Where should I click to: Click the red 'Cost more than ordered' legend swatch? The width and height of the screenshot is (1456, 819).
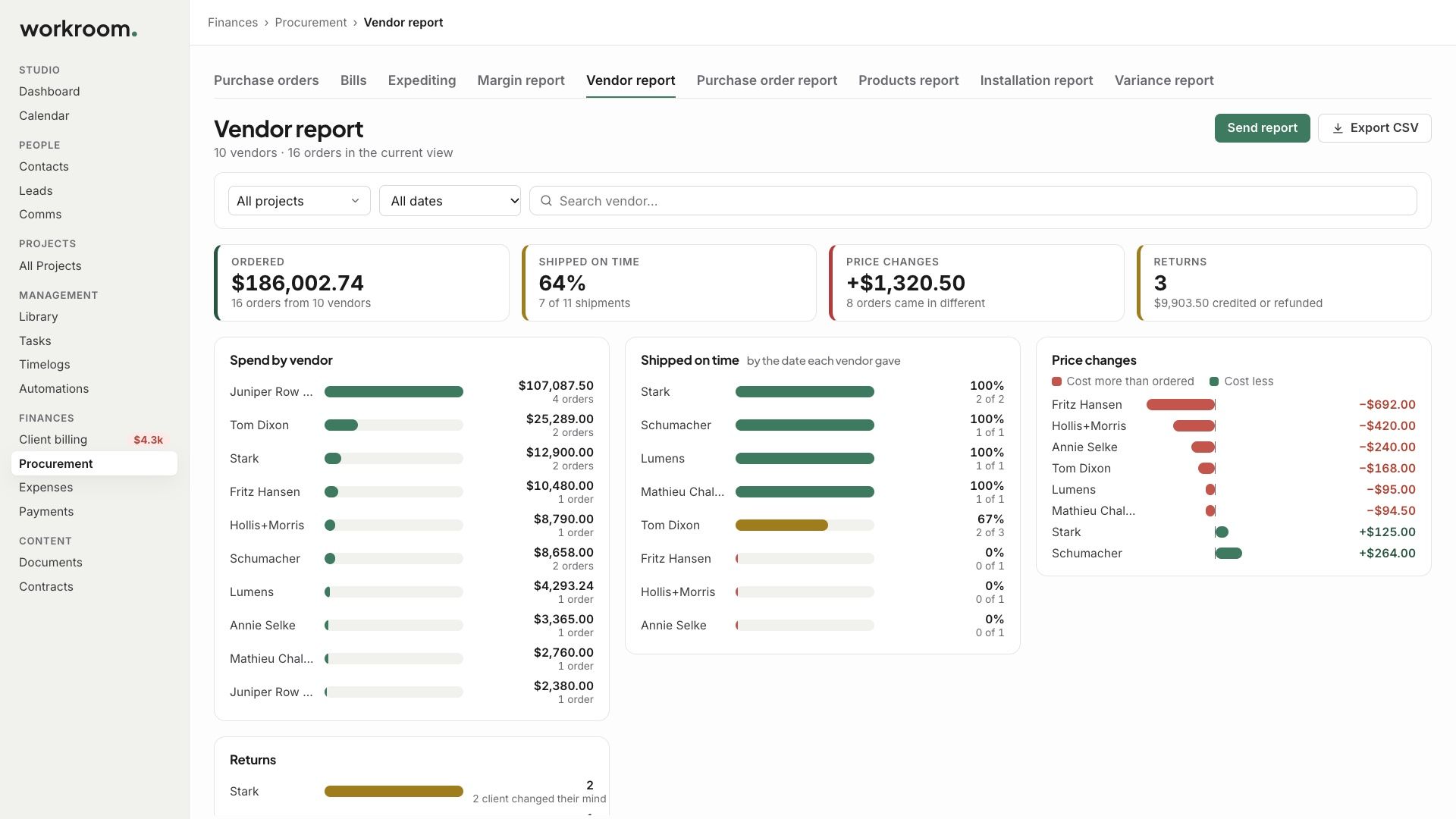[x=1056, y=381]
